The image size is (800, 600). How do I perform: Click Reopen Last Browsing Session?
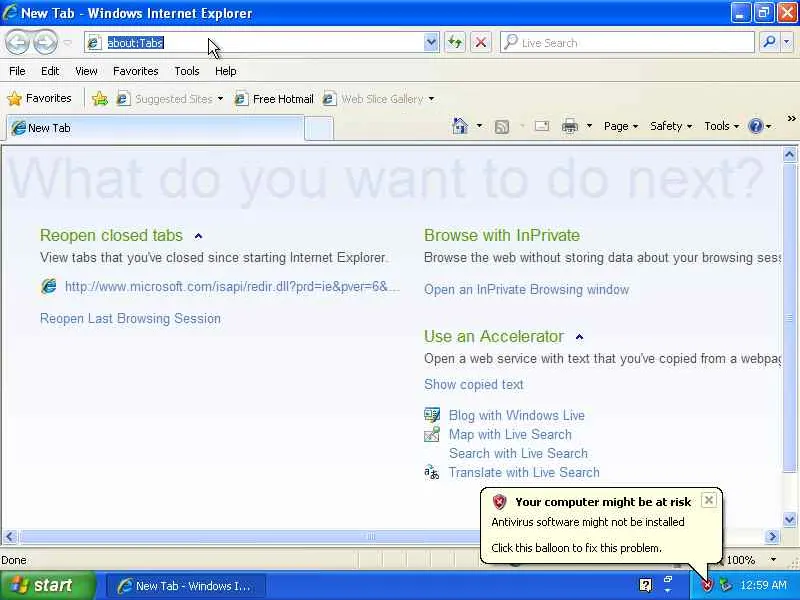tap(130, 318)
